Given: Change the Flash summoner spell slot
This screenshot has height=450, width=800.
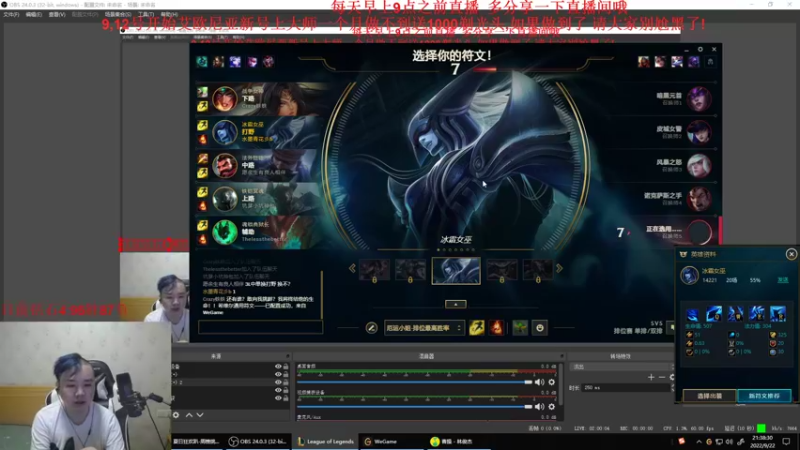Looking at the screenshot, I should pos(477,328).
